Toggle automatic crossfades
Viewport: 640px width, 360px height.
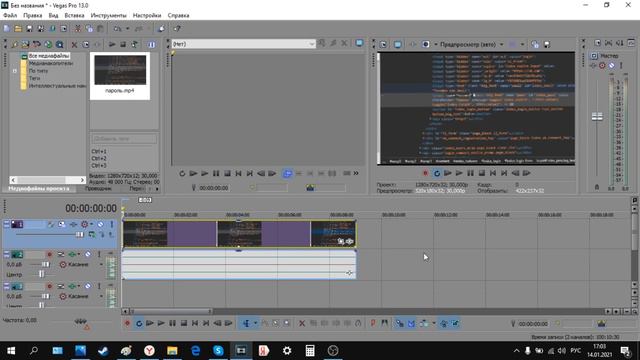point(411,323)
